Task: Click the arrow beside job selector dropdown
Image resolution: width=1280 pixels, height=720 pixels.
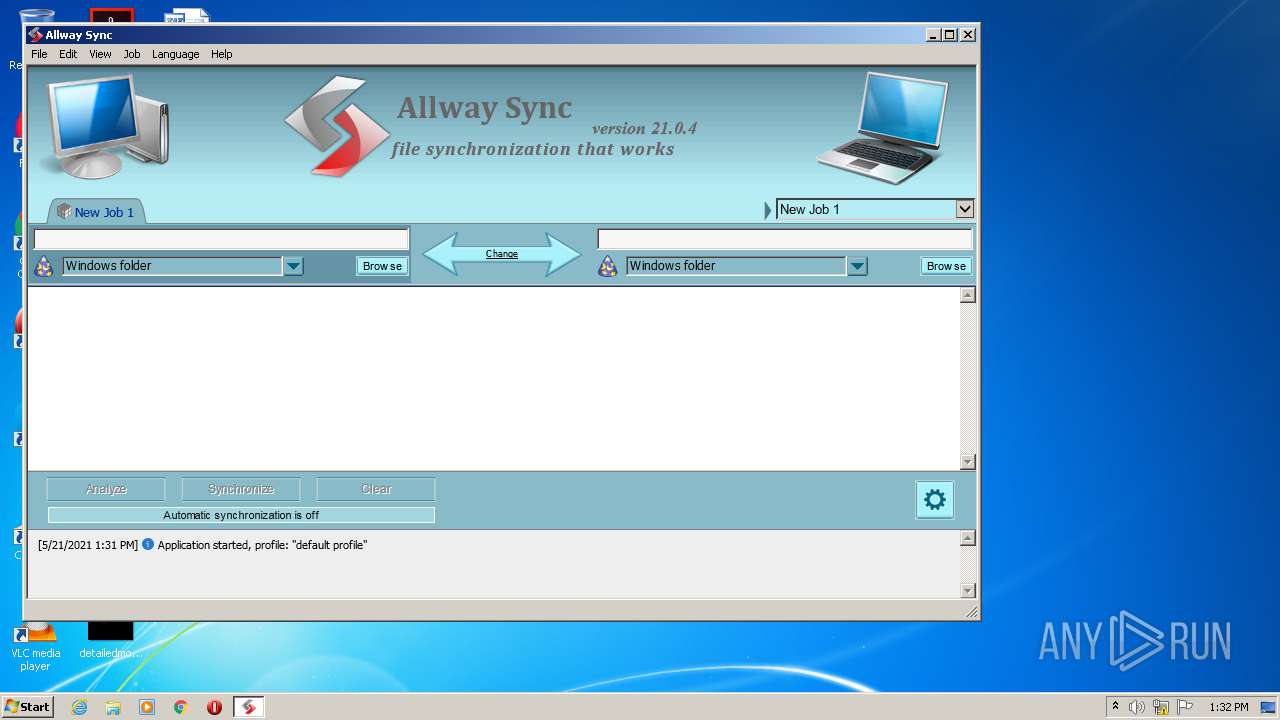Action: coord(768,209)
